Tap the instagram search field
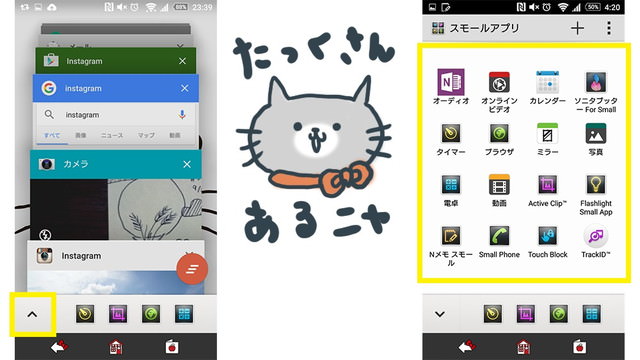Image resolution: width=640 pixels, height=360 pixels. 116,115
